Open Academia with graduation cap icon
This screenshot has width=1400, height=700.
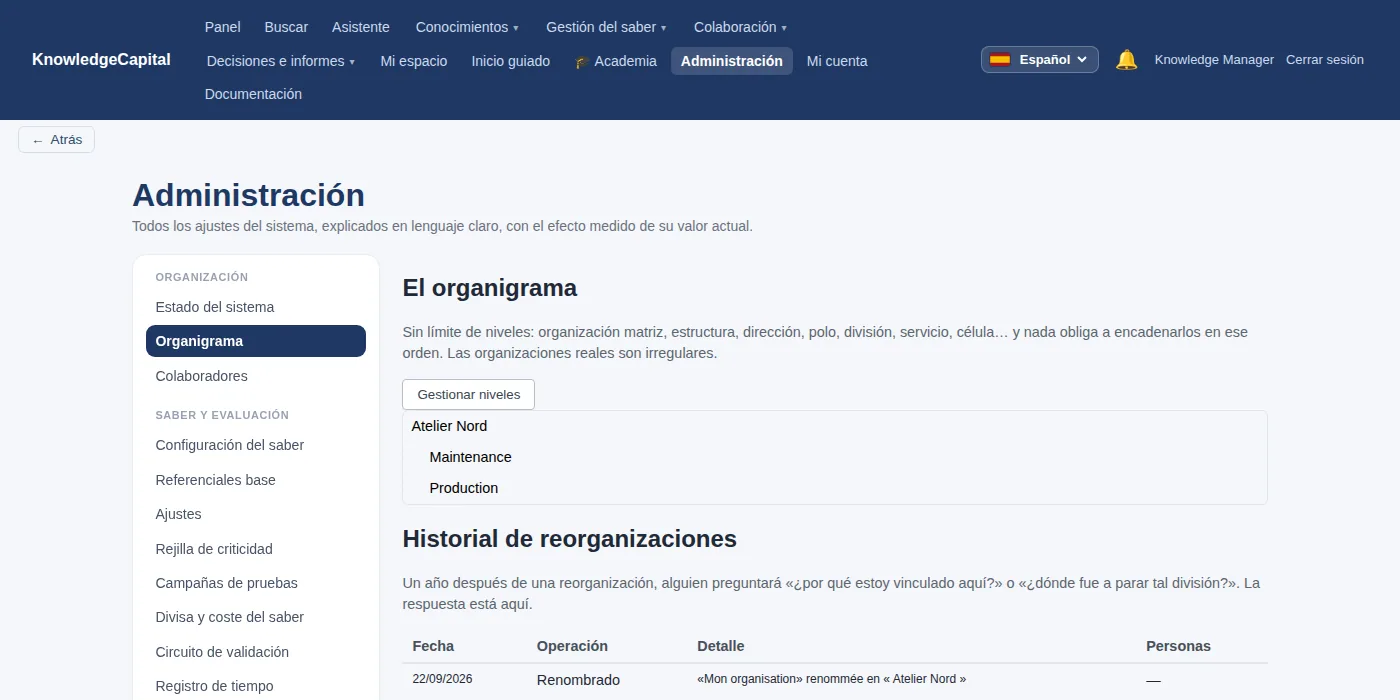[615, 61]
